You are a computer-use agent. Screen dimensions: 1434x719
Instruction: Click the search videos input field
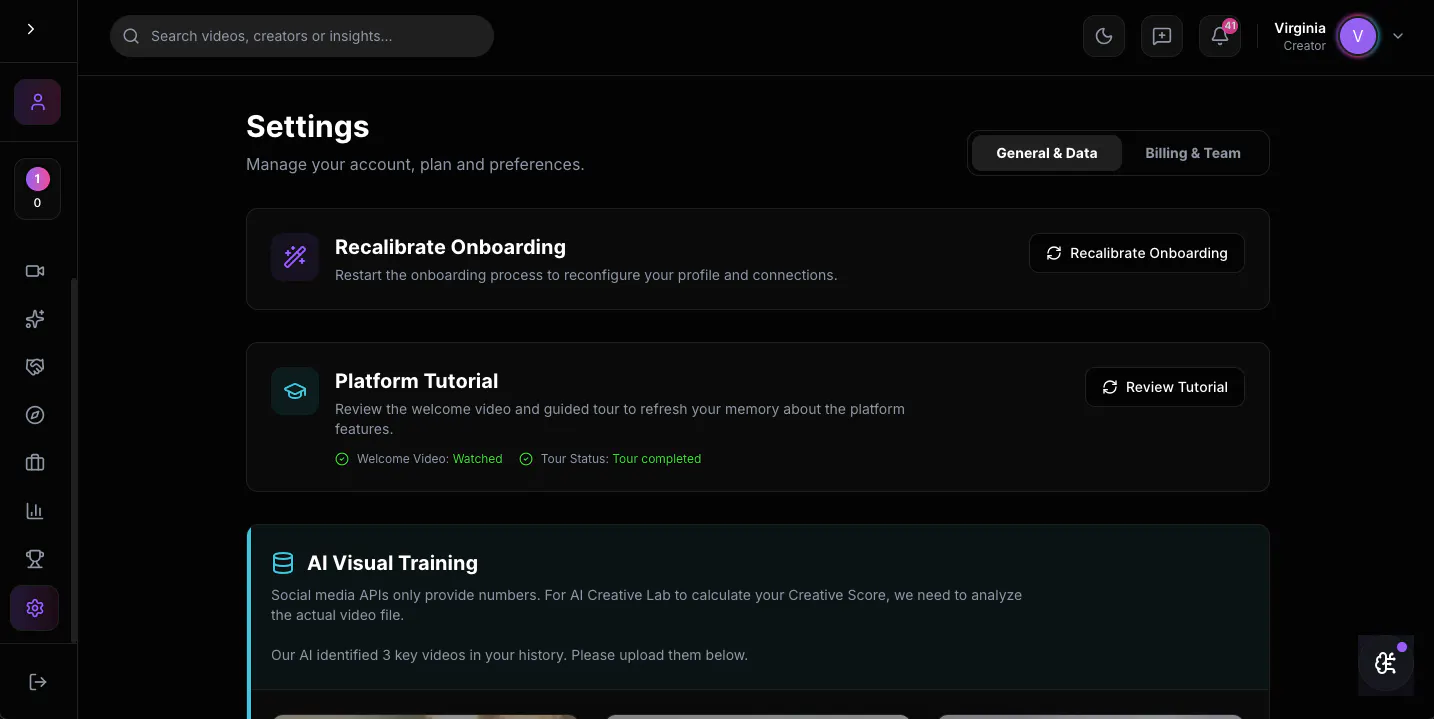click(302, 36)
